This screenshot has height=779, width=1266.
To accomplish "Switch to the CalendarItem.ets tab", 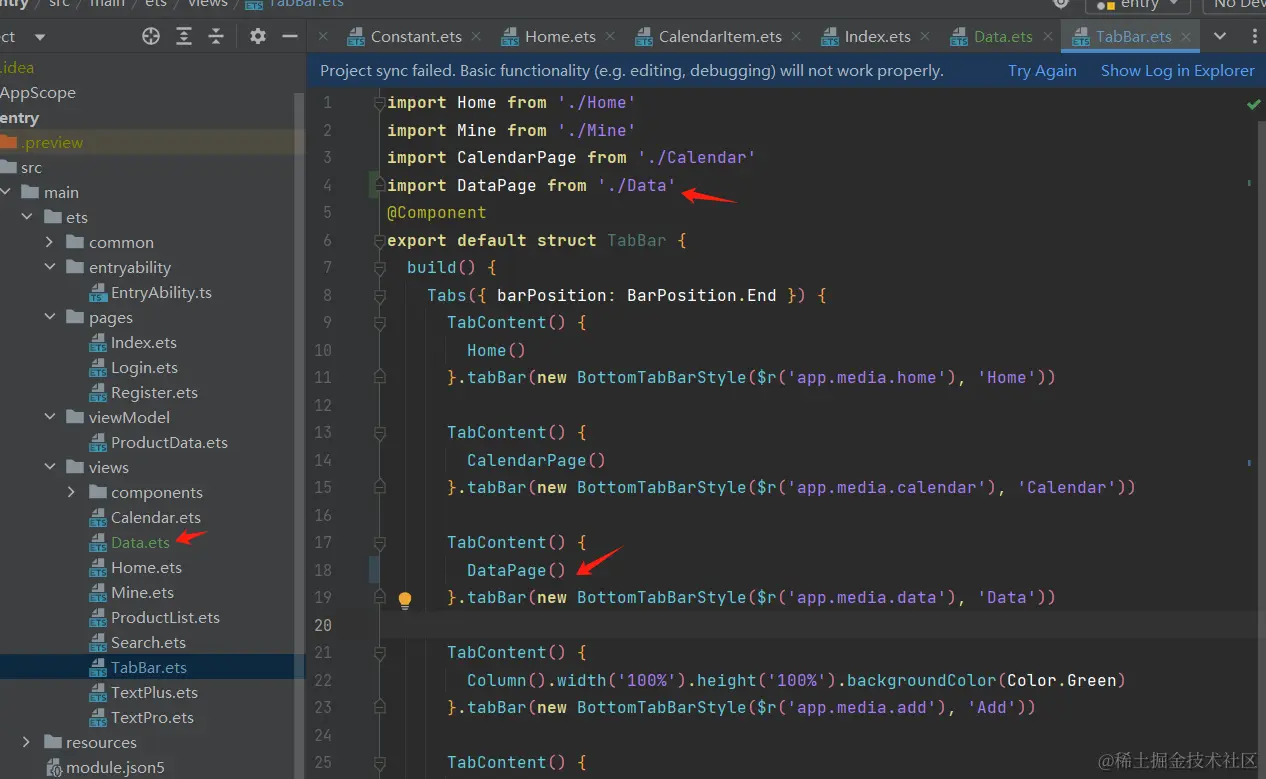I will 720,36.
